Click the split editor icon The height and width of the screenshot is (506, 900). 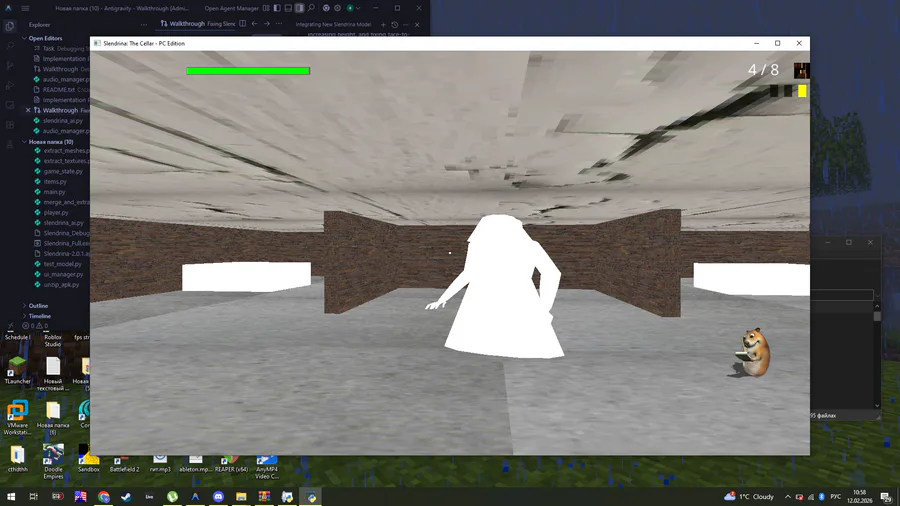(x=243, y=24)
